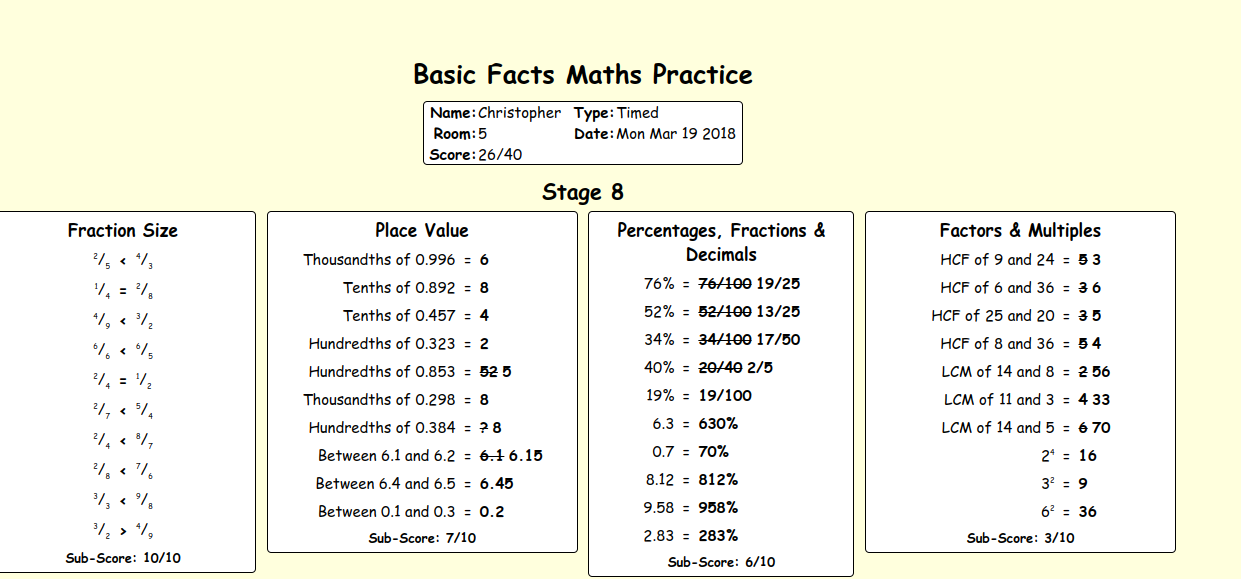The width and height of the screenshot is (1241, 579).
Task: Click the HCF of 9 and 24 row
Action: coord(1020,260)
